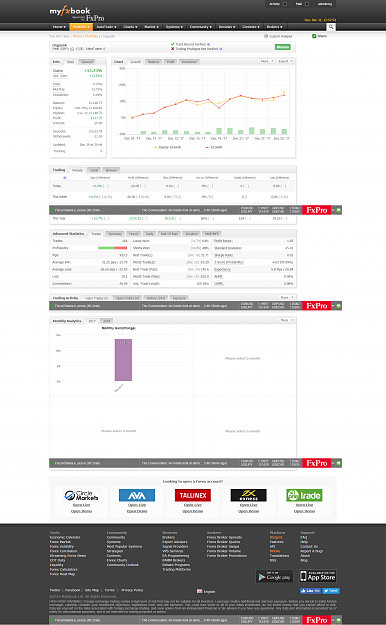Switch to the Stats tab
The height and width of the screenshot is (625, 386).
click(70, 62)
